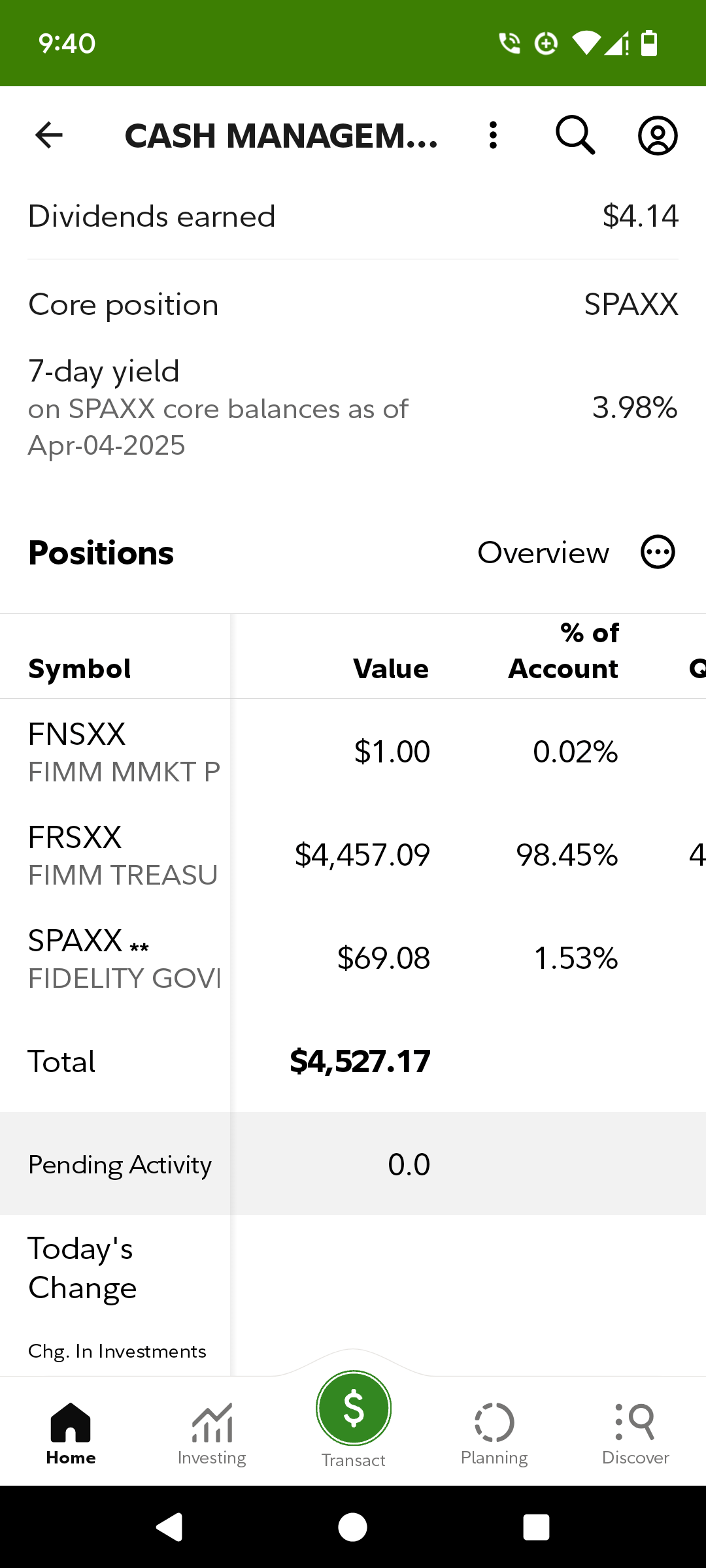This screenshot has width=706, height=1568.
Task: Tap the Positions more-options circle icon
Action: pyautogui.click(x=658, y=553)
